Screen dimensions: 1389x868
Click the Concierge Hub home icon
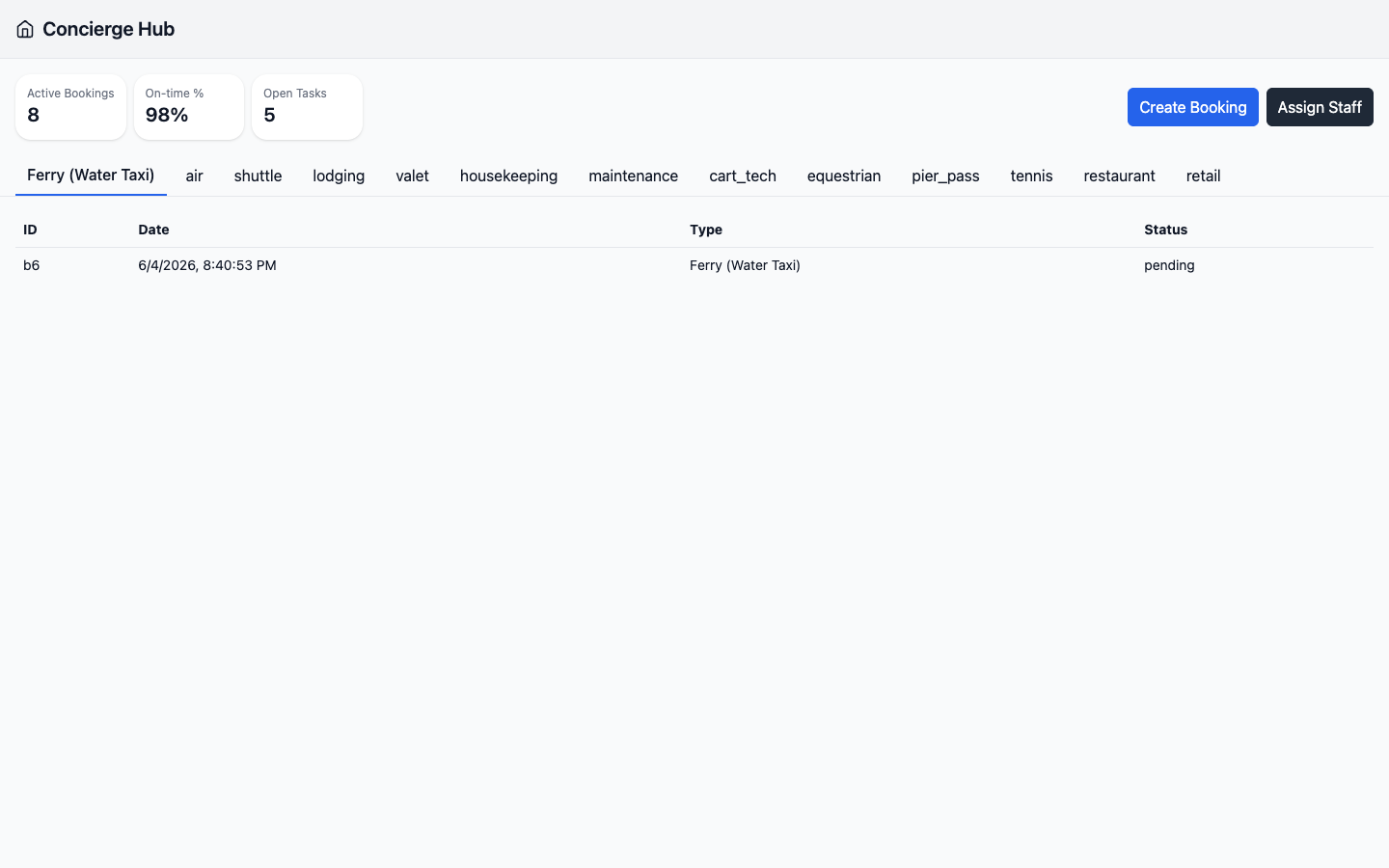click(x=25, y=29)
